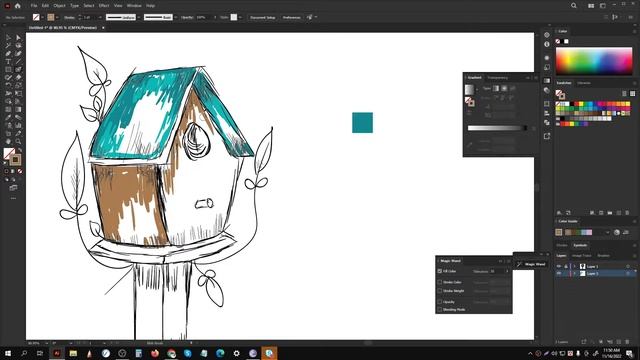The image size is (640, 360).
Task: Click the search magnifier at top right
Action: (x=574, y=6)
